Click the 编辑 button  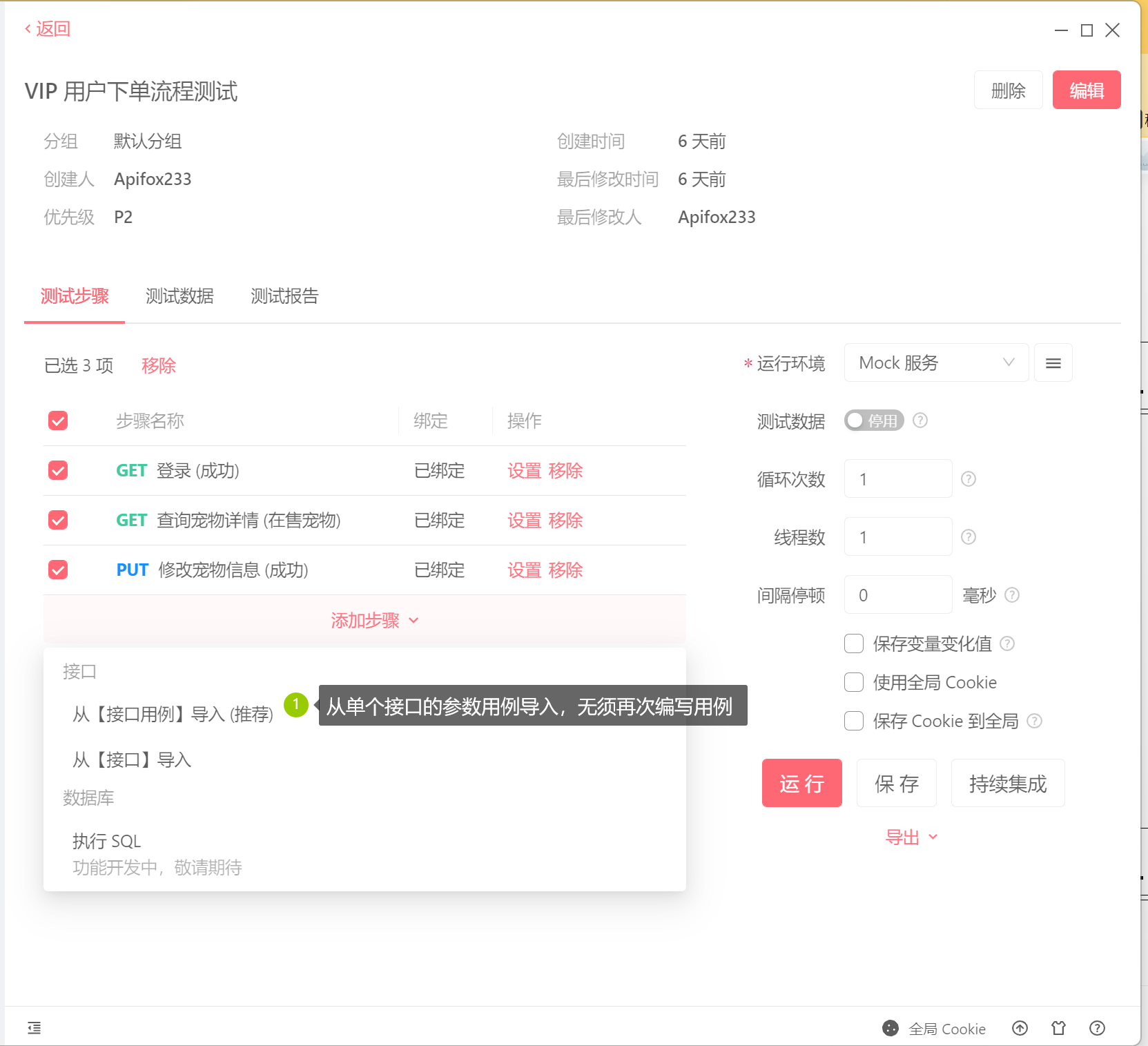(1087, 90)
